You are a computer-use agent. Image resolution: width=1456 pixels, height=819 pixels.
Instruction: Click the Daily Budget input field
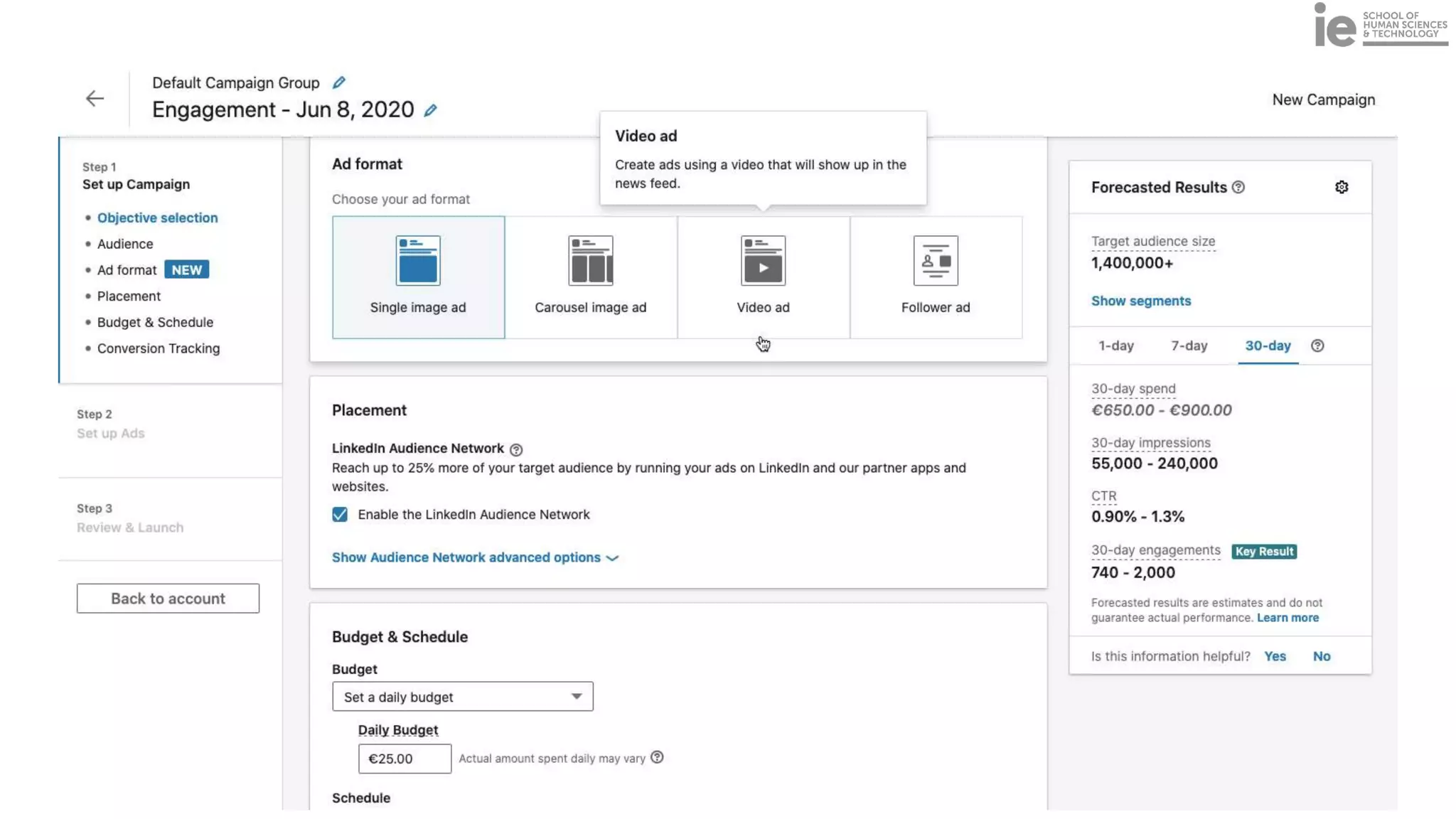(x=405, y=759)
